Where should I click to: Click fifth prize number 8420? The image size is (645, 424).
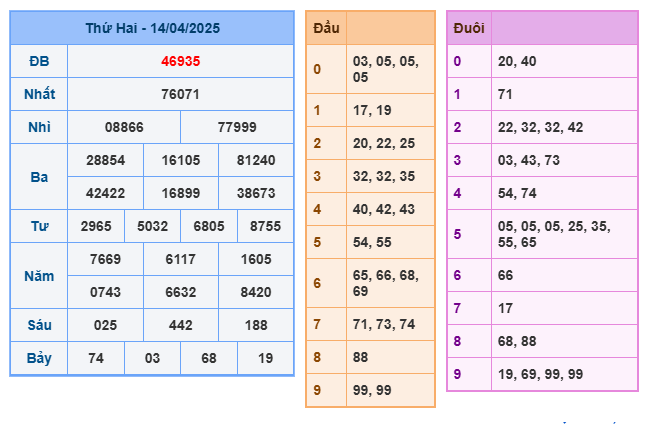click(256, 292)
